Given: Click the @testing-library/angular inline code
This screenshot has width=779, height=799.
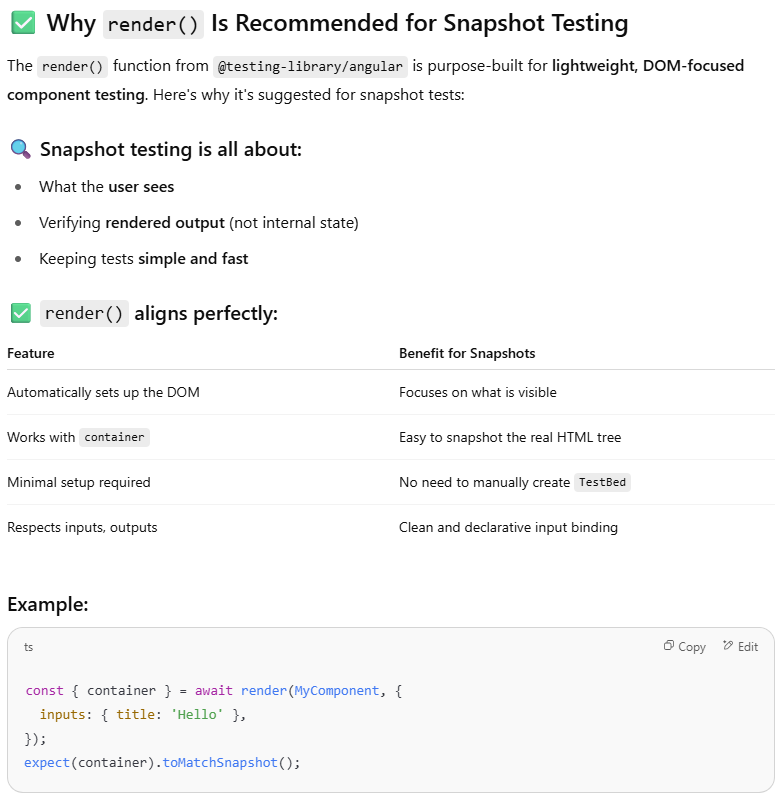Looking at the screenshot, I should click(x=310, y=67).
